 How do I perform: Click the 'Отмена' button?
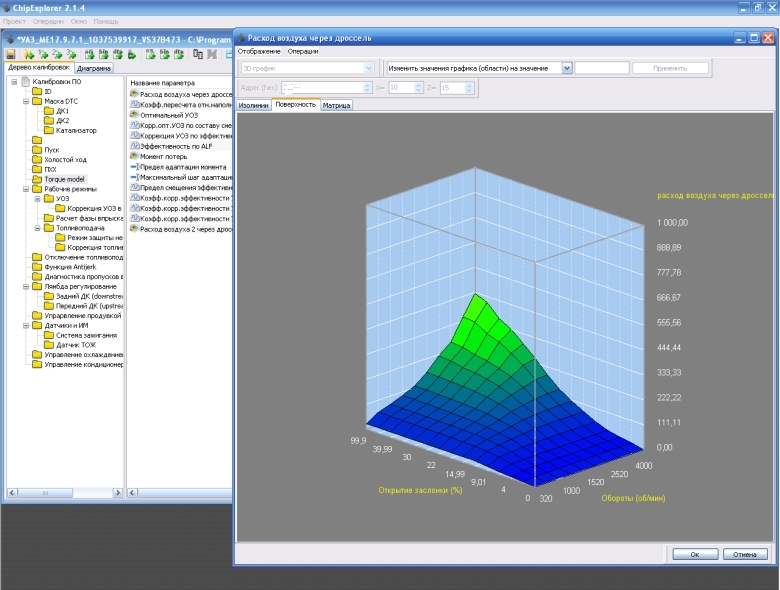point(745,553)
